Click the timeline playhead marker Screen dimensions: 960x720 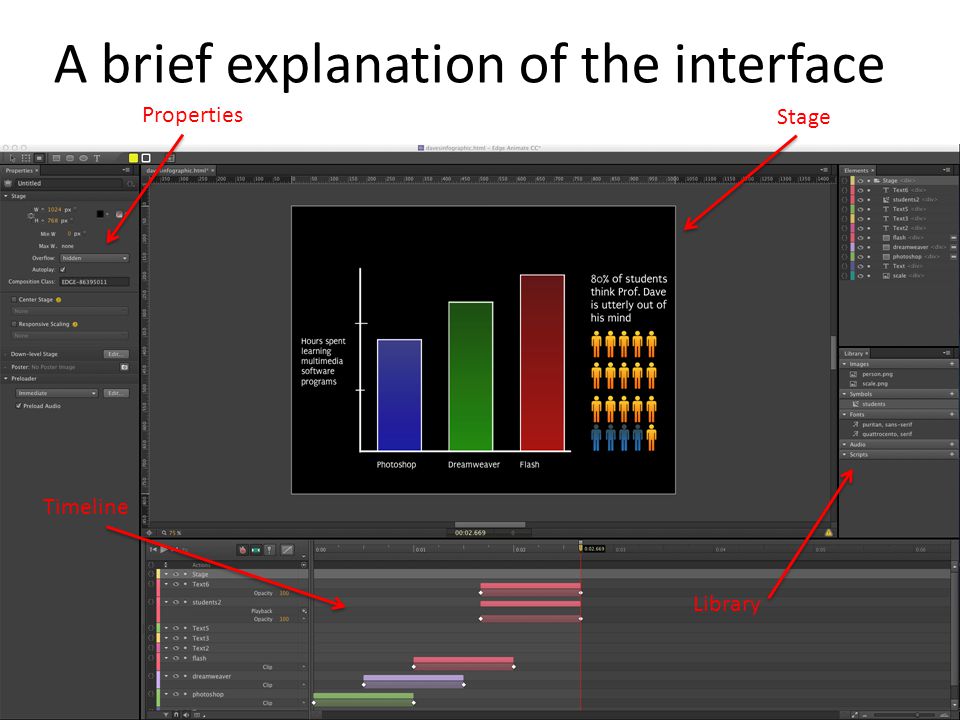click(x=580, y=547)
